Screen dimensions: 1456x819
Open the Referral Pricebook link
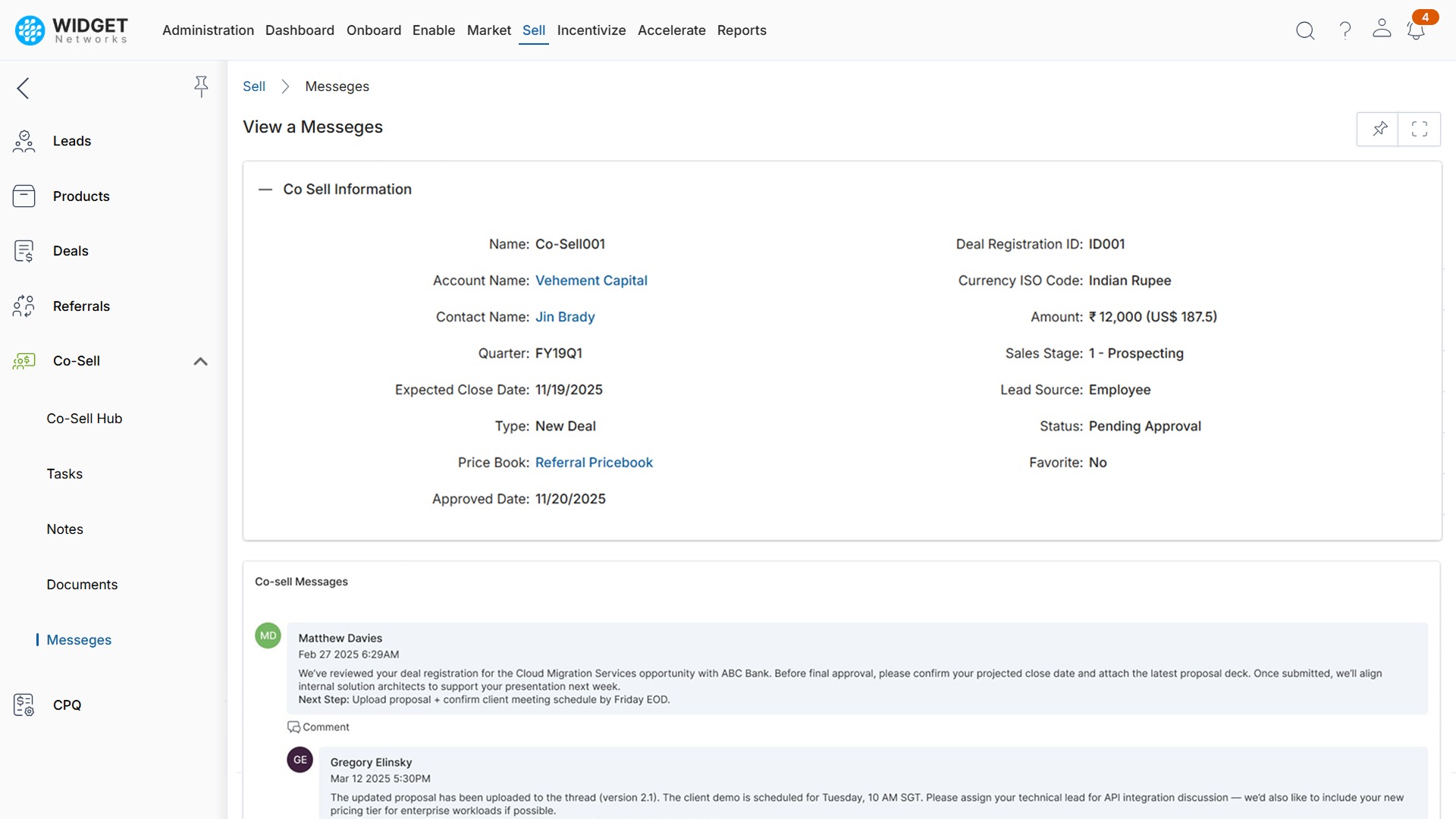coord(594,462)
